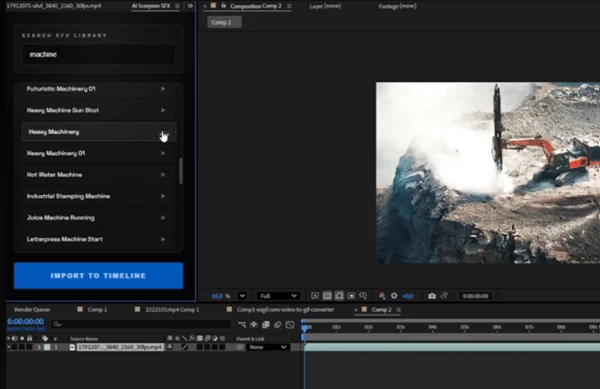Toggle the transparency grid button
This screenshot has height=389, width=600.
click(x=327, y=296)
